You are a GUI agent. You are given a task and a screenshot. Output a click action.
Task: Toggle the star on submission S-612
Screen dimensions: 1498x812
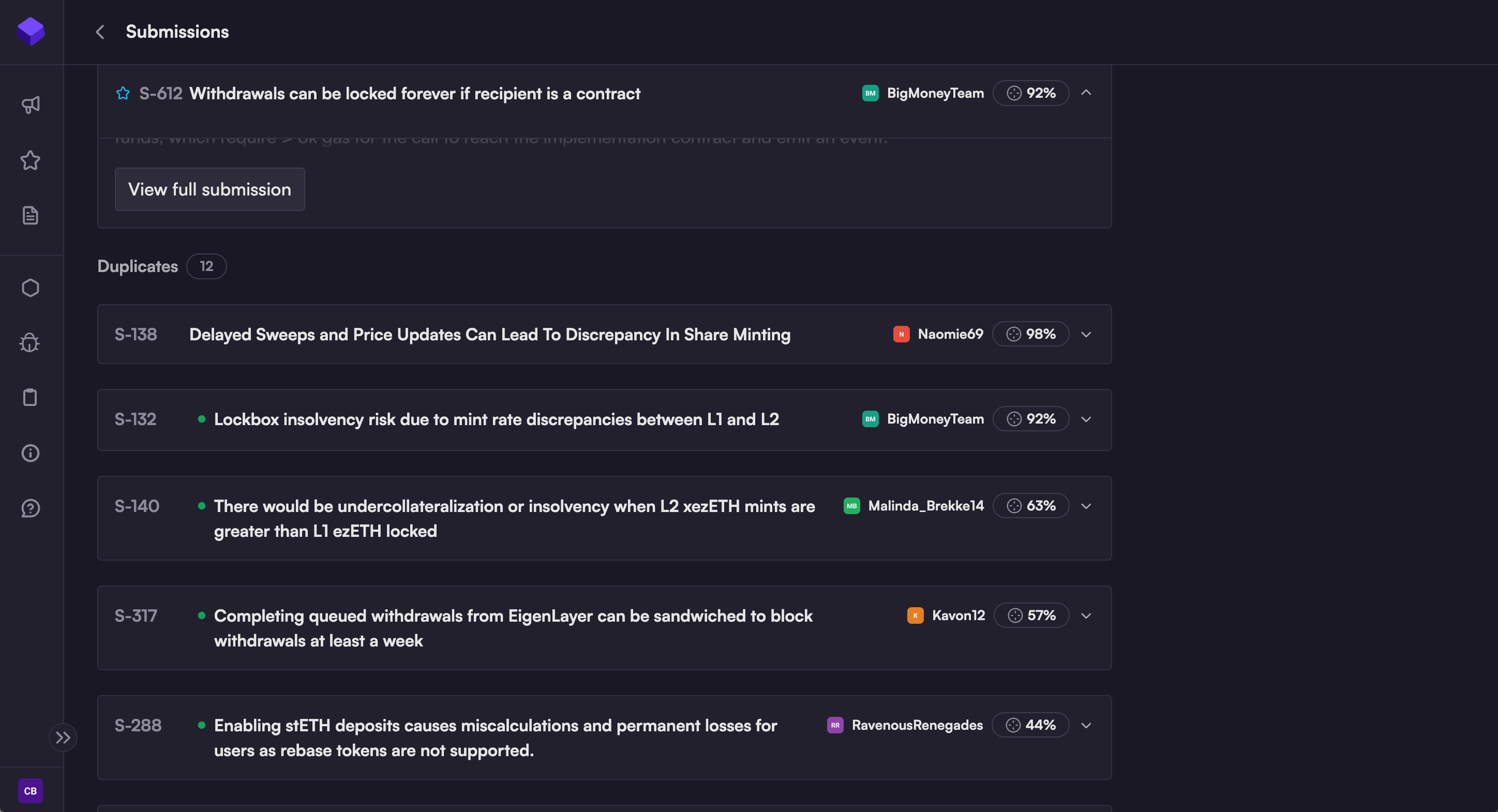click(x=123, y=93)
